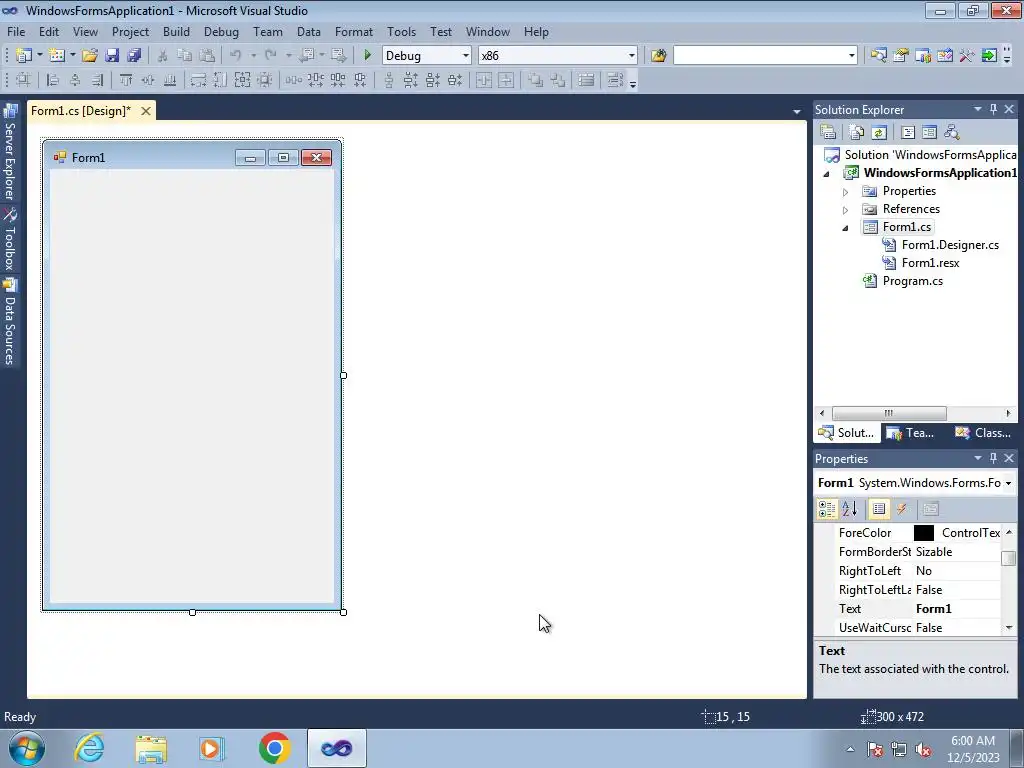Toggle auto-hide pin on Solution Explorer
The width and height of the screenshot is (1024, 768).
993,109
